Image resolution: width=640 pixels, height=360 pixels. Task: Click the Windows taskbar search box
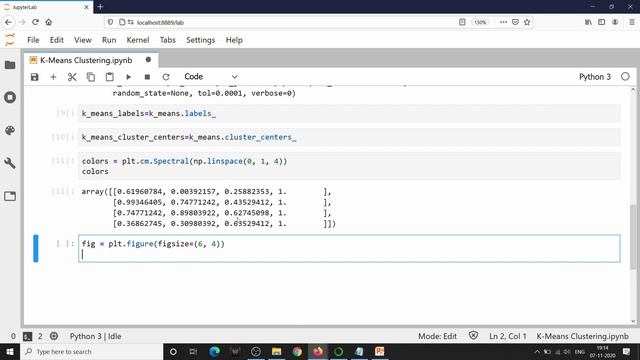coord(91,351)
